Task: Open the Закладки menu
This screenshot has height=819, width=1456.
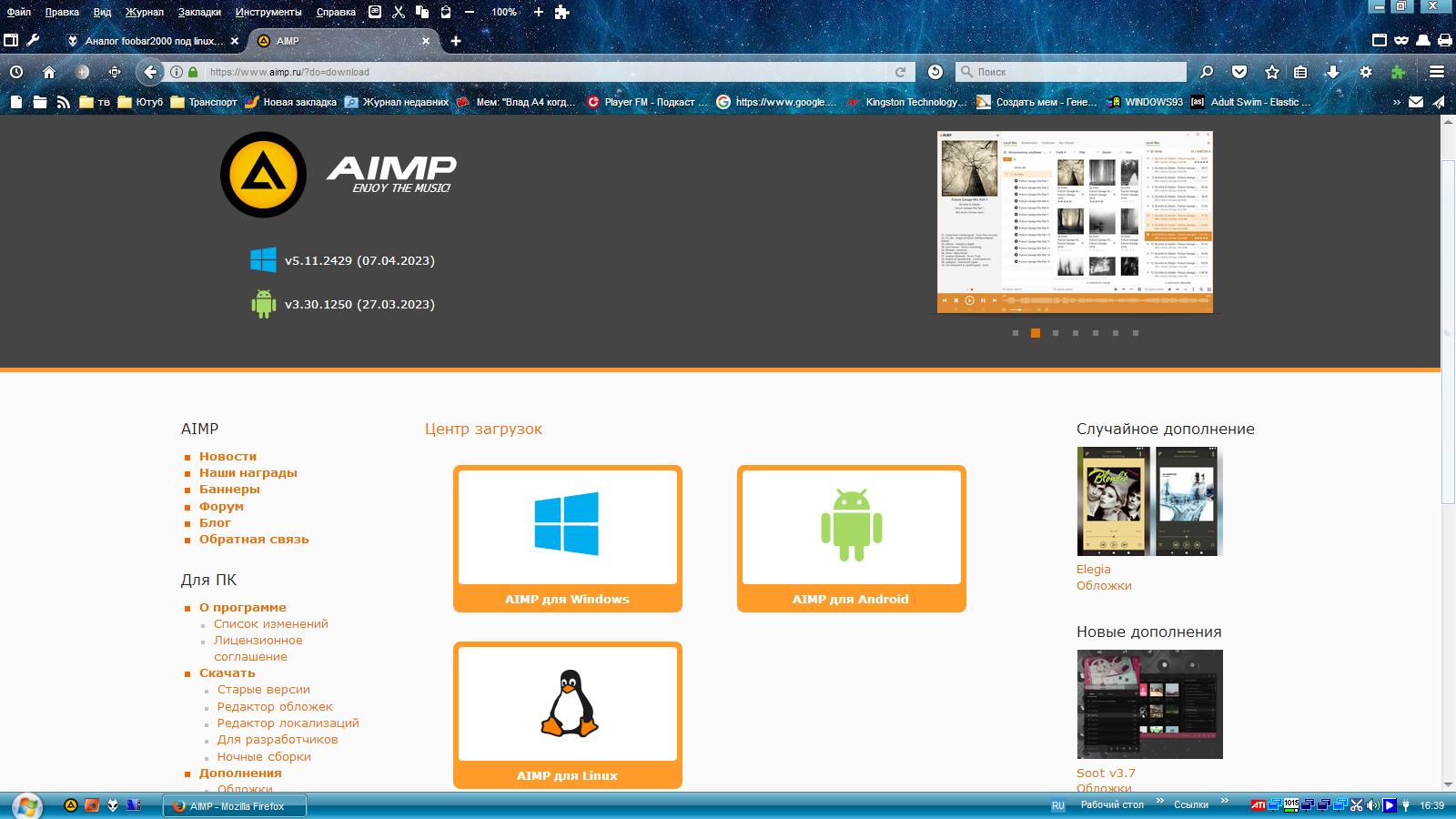Action: click(199, 12)
